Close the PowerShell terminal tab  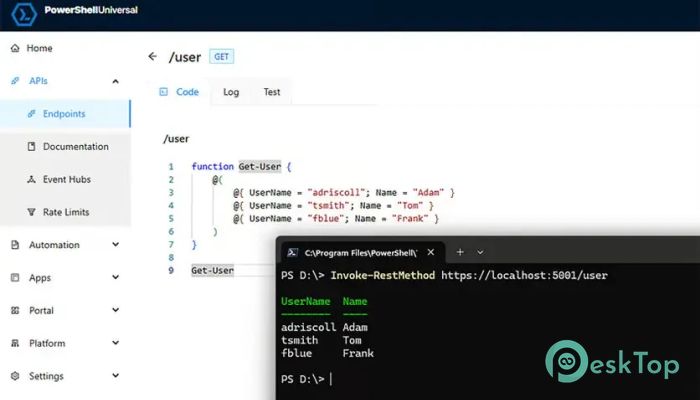pyautogui.click(x=431, y=252)
